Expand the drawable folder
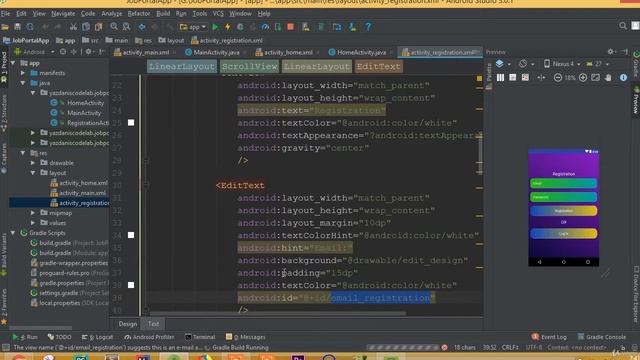Viewport: 640px width, 360px height. pos(33,163)
